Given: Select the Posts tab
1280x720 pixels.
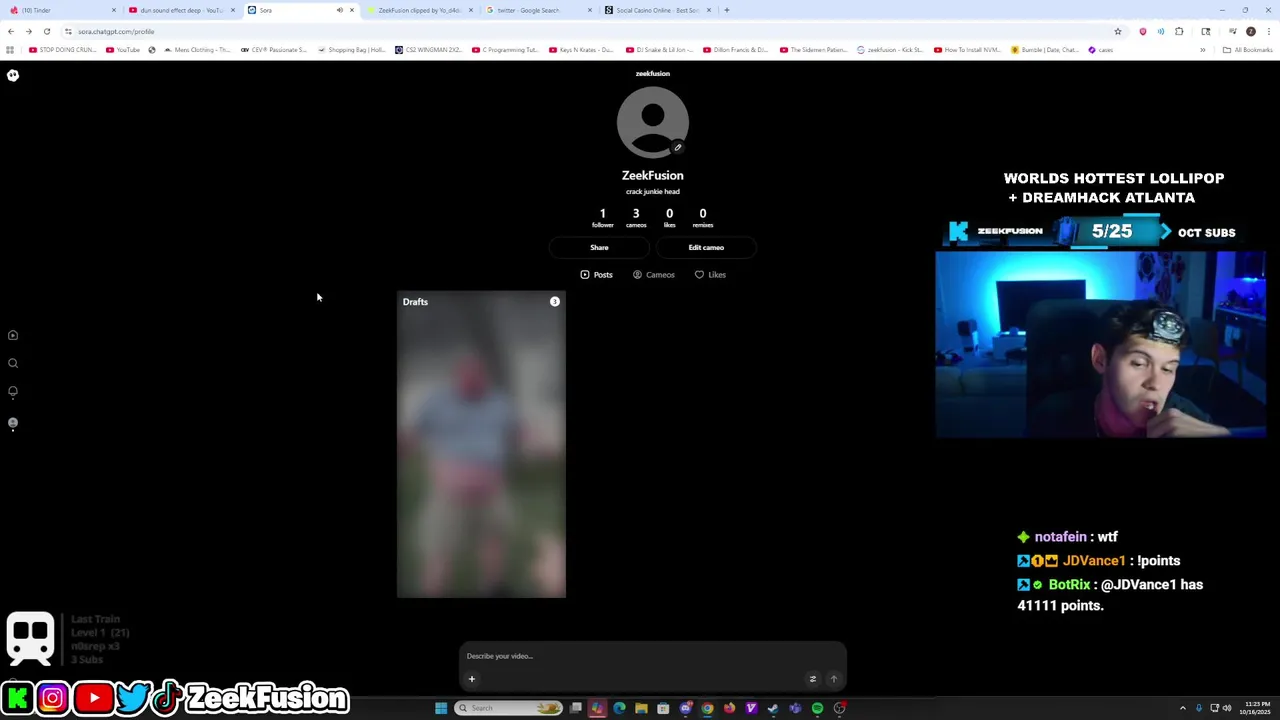Looking at the screenshot, I should click(596, 275).
